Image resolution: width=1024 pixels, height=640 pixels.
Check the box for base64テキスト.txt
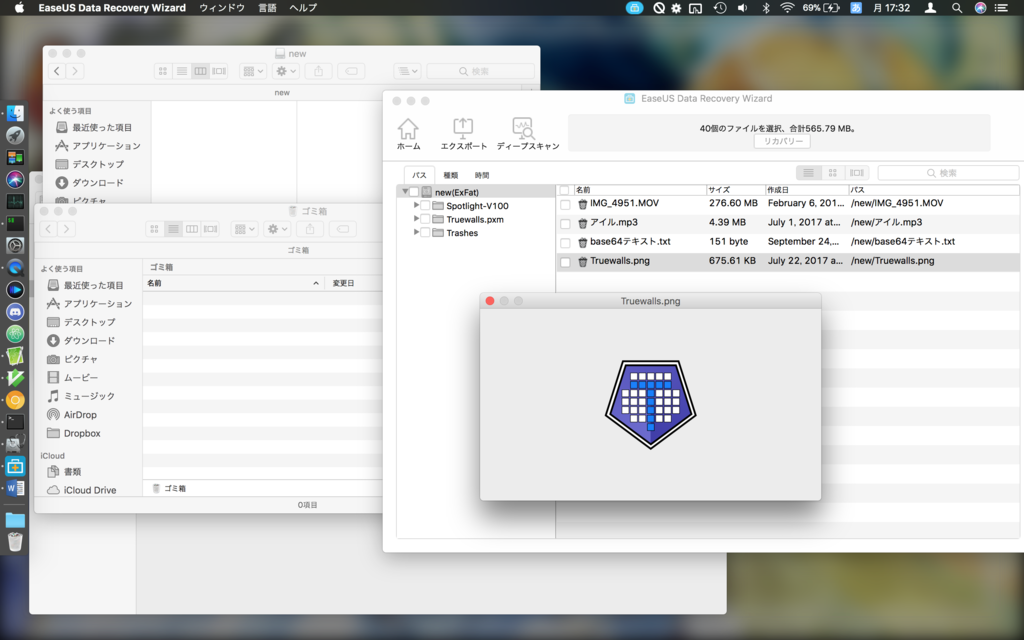point(566,242)
